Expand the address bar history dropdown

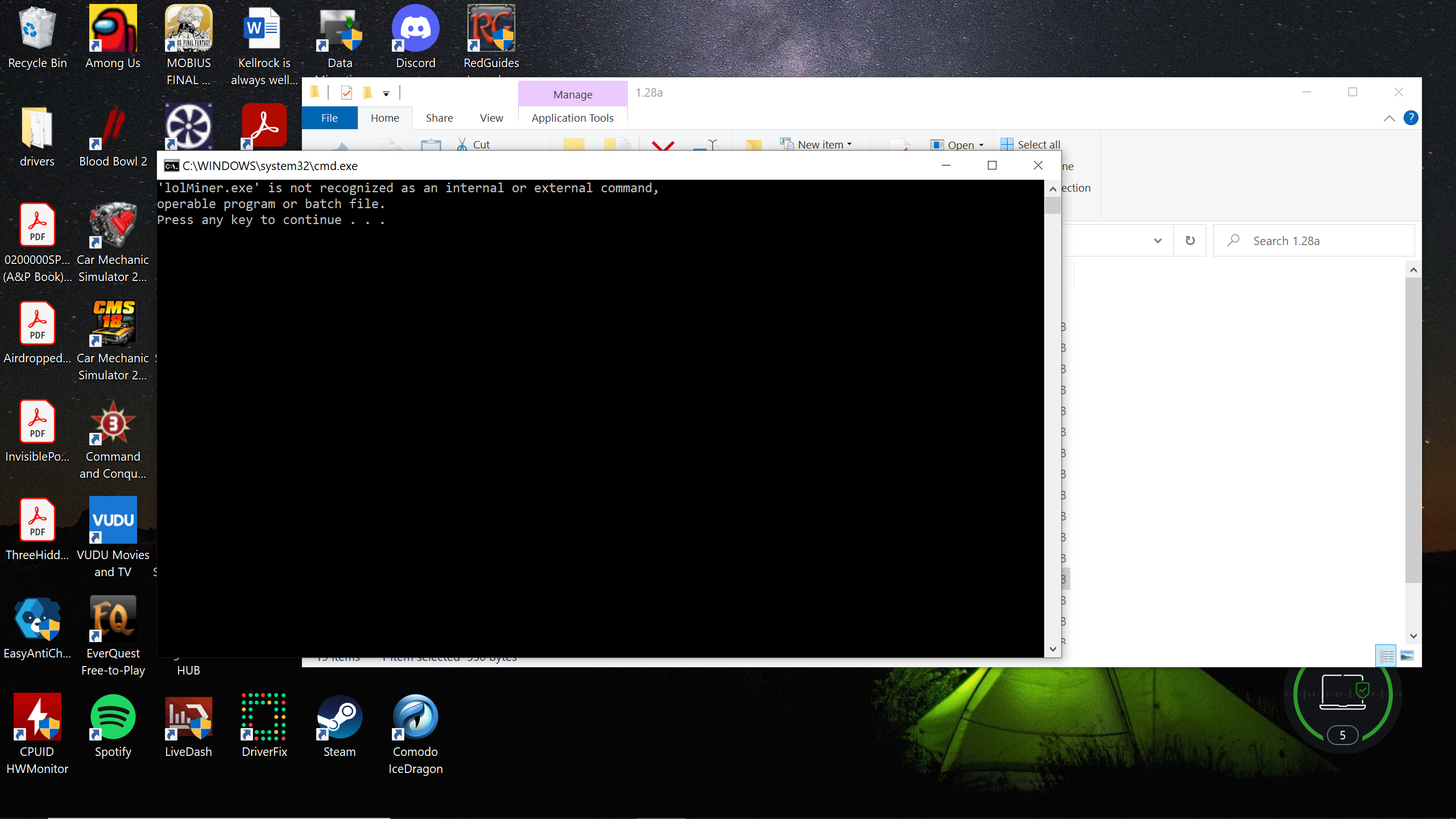click(x=1157, y=241)
